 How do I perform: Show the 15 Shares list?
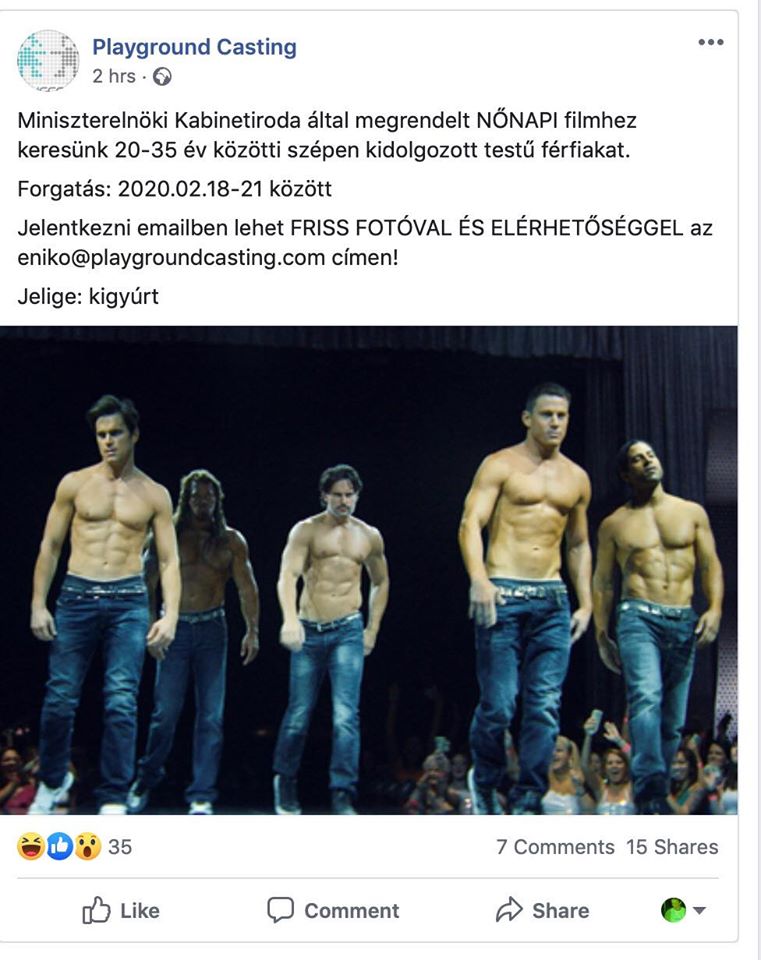pos(672,847)
